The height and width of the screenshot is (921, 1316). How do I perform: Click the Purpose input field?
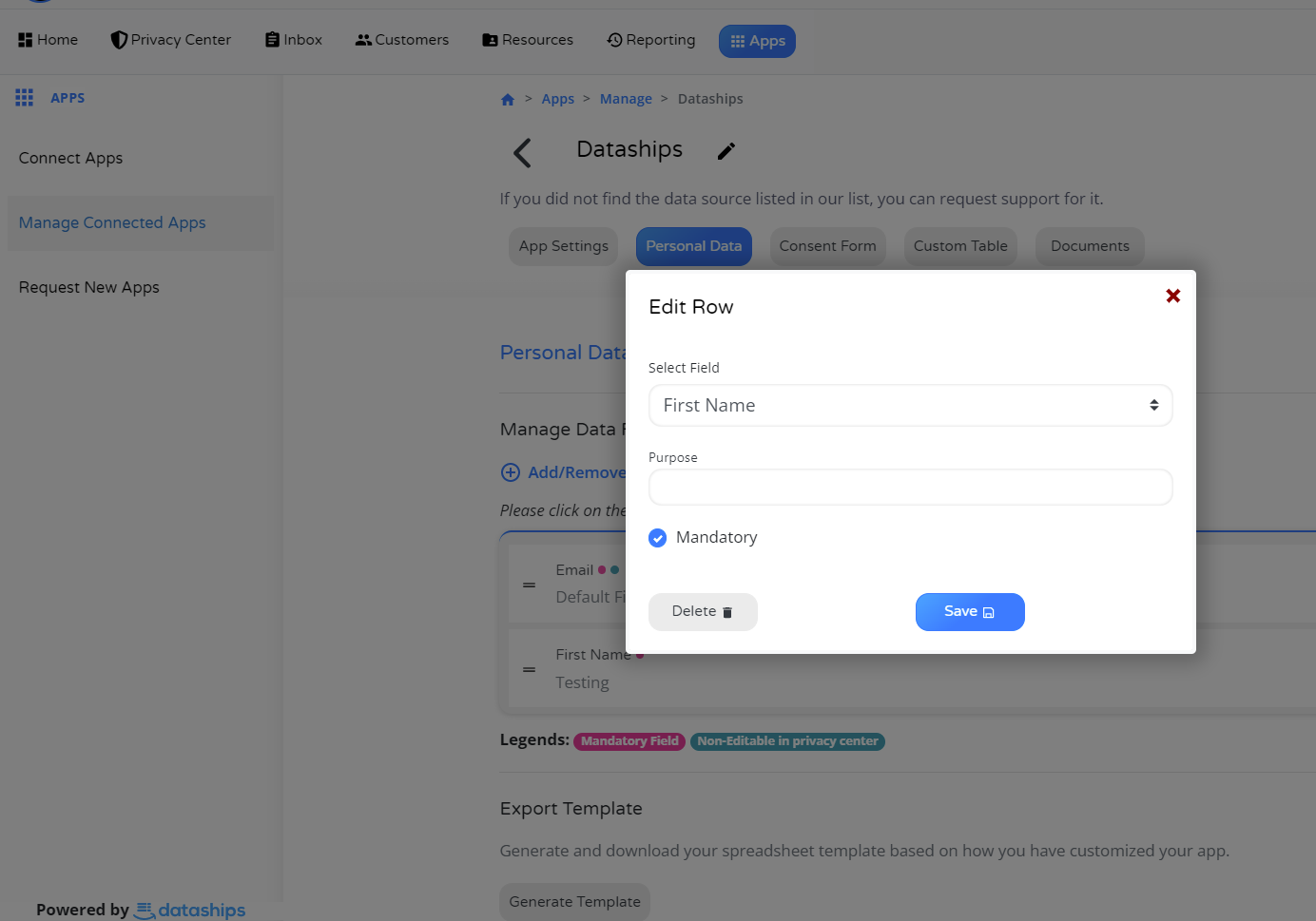(911, 488)
